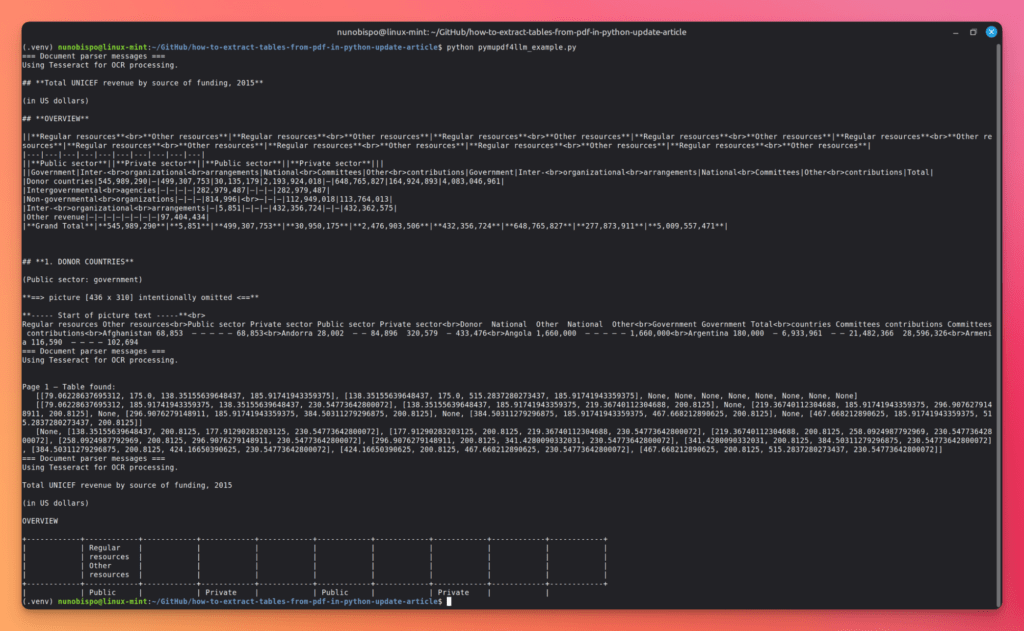Click 'picture [436 x 310] intentionally omitted' line
Image resolution: width=1024 pixels, height=631 pixels.
[x=140, y=297]
